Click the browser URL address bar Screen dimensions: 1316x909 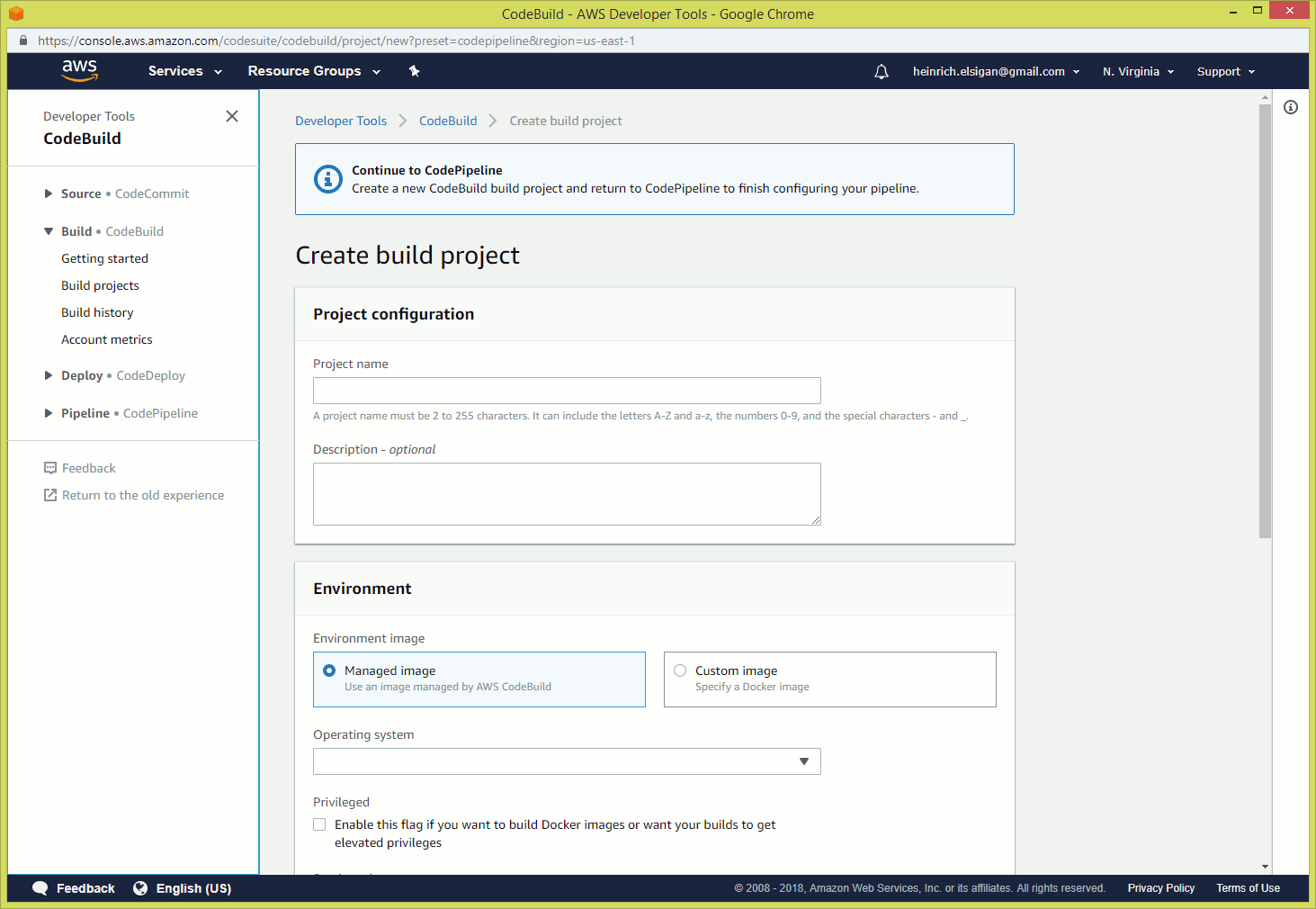click(x=657, y=40)
